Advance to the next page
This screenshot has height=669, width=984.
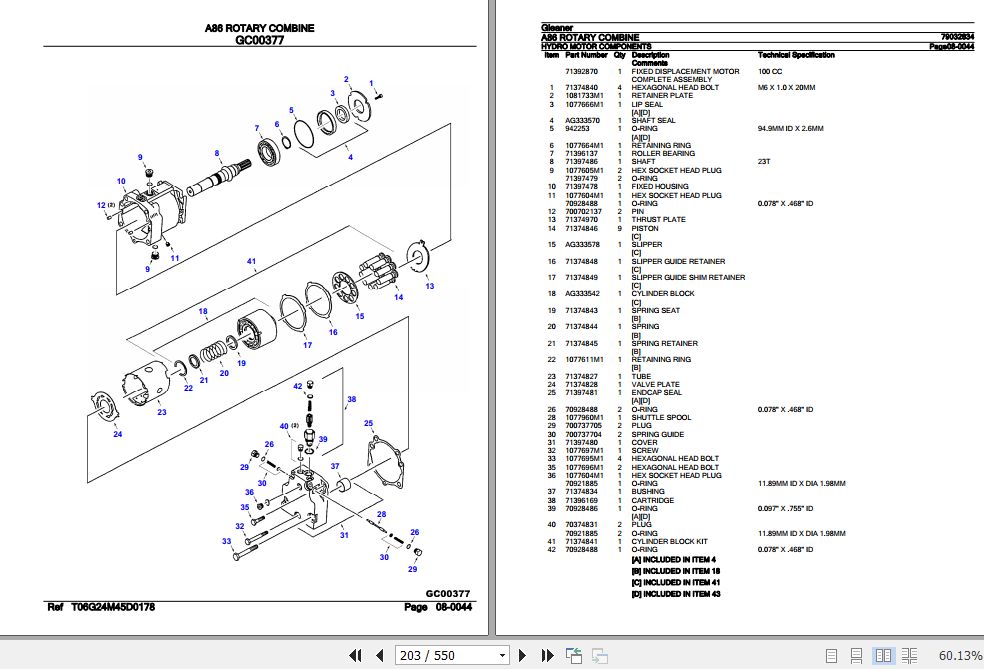[x=523, y=655]
